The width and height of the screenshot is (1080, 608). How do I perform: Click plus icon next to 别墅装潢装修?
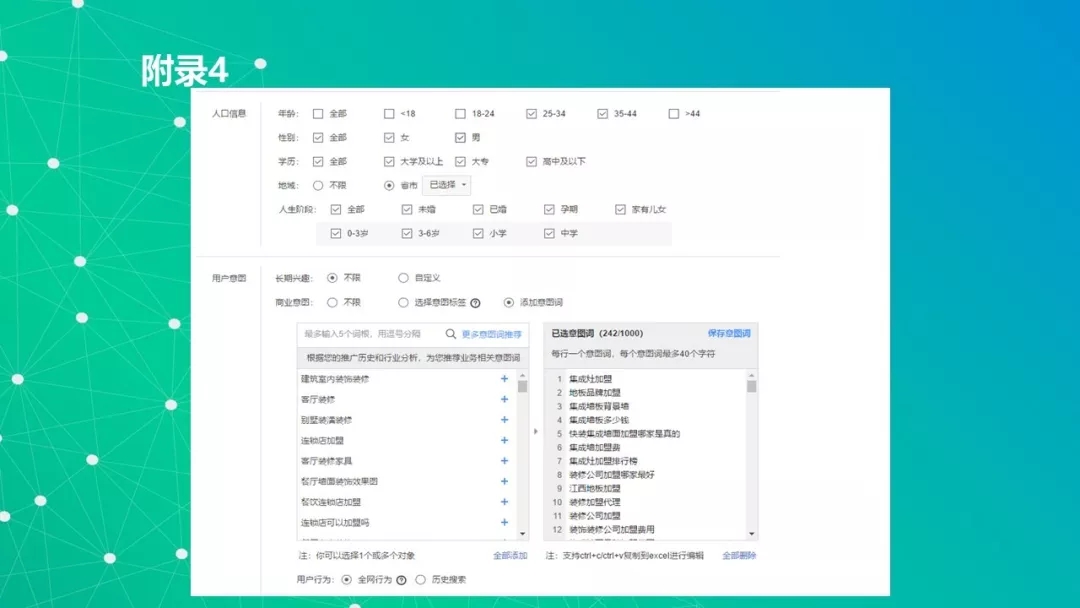click(504, 420)
